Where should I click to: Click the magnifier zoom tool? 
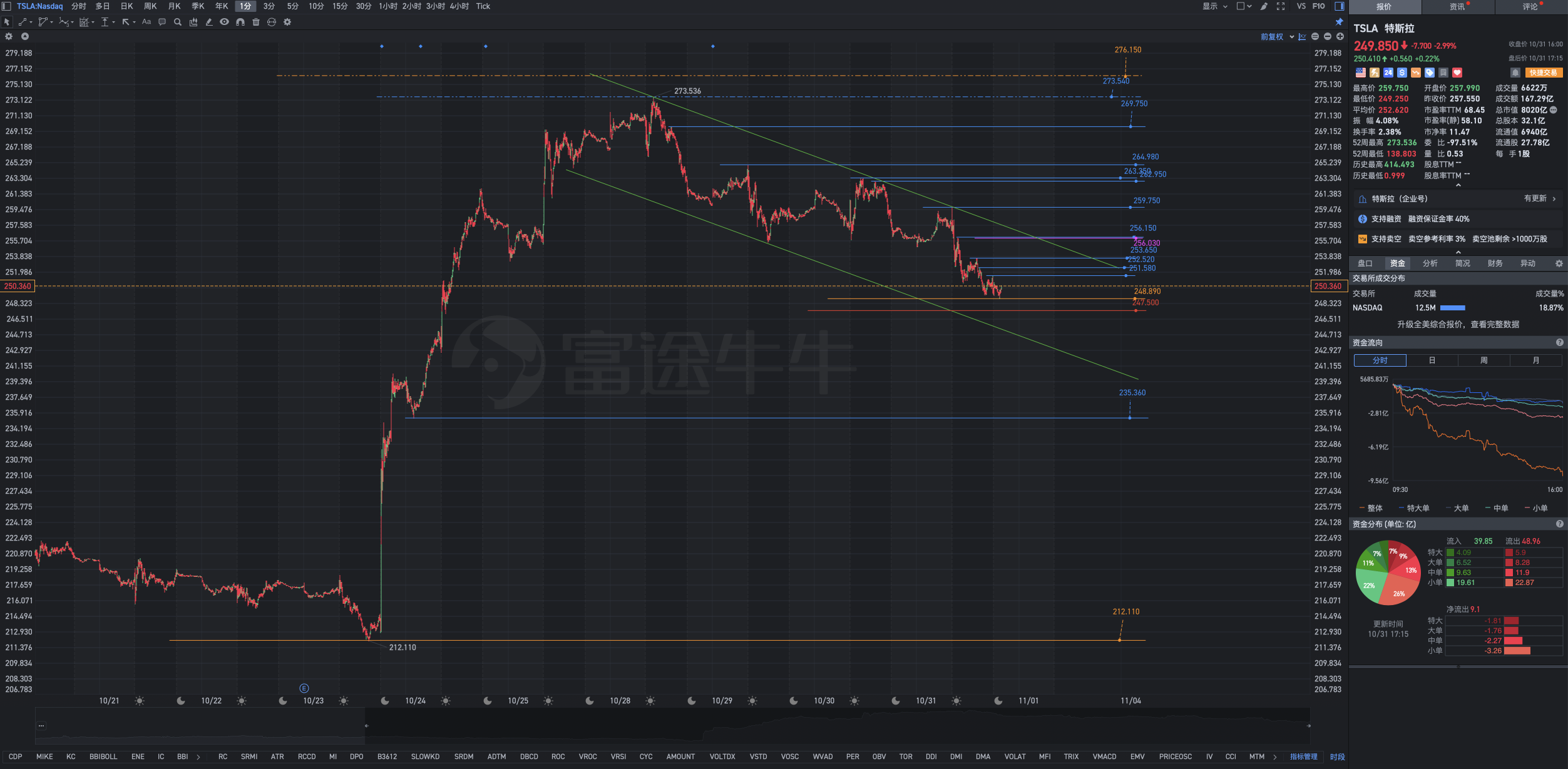(x=178, y=22)
